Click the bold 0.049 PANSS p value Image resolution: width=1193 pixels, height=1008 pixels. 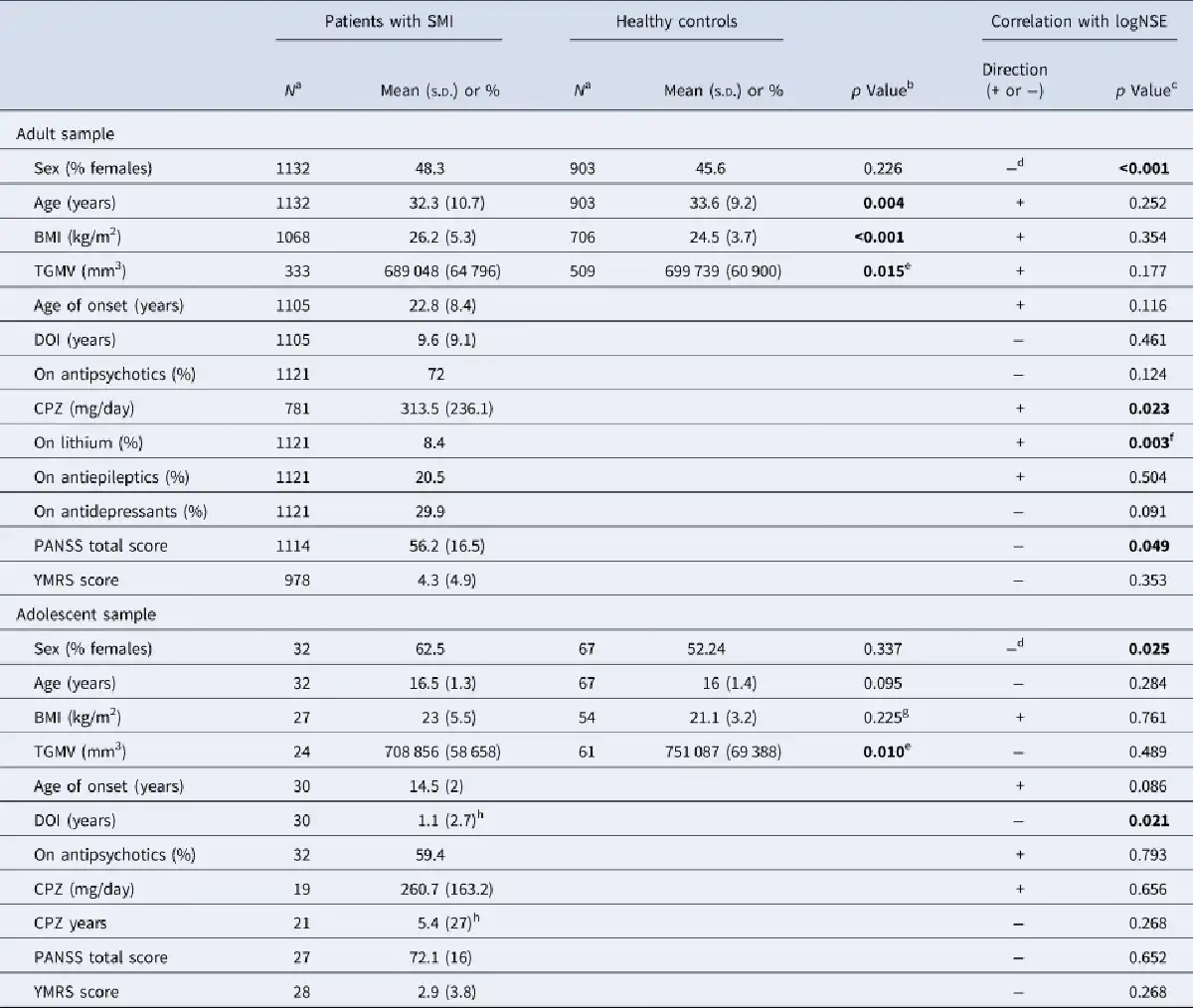click(x=1148, y=546)
